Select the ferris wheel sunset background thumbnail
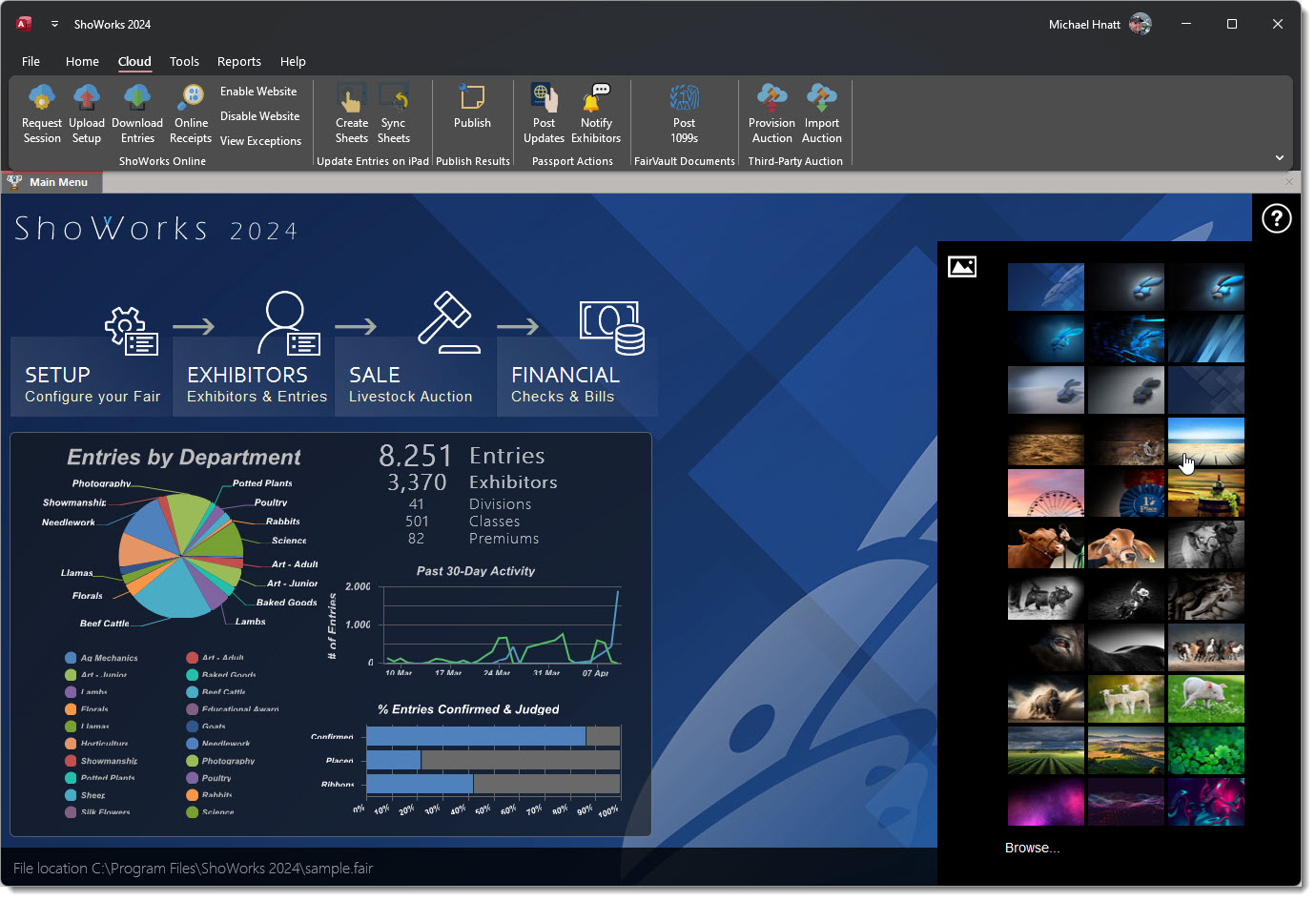This screenshot has width=1316, height=901. click(x=1045, y=493)
